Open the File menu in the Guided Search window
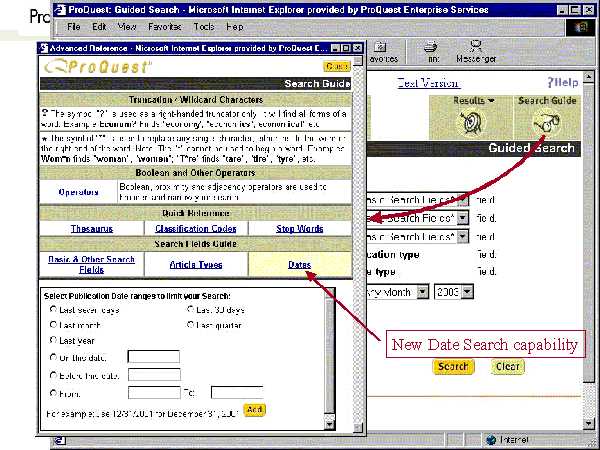 [x=73, y=27]
